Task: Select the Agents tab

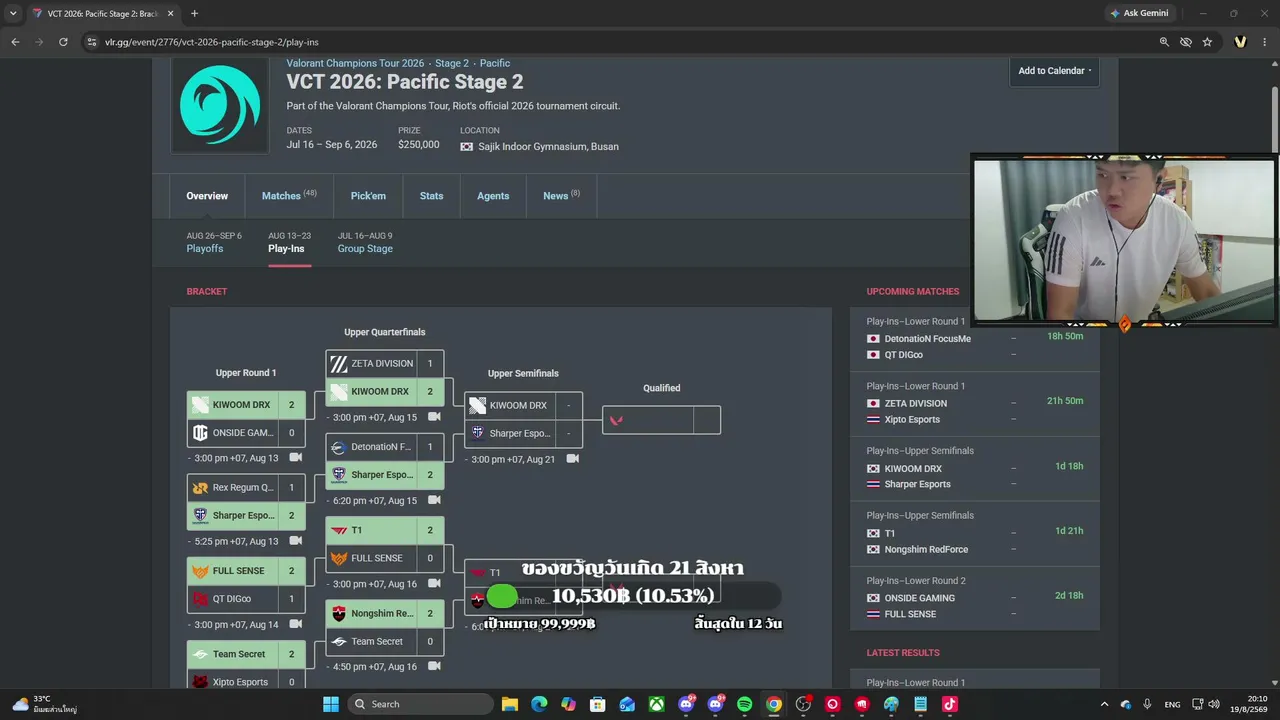Action: click(493, 196)
